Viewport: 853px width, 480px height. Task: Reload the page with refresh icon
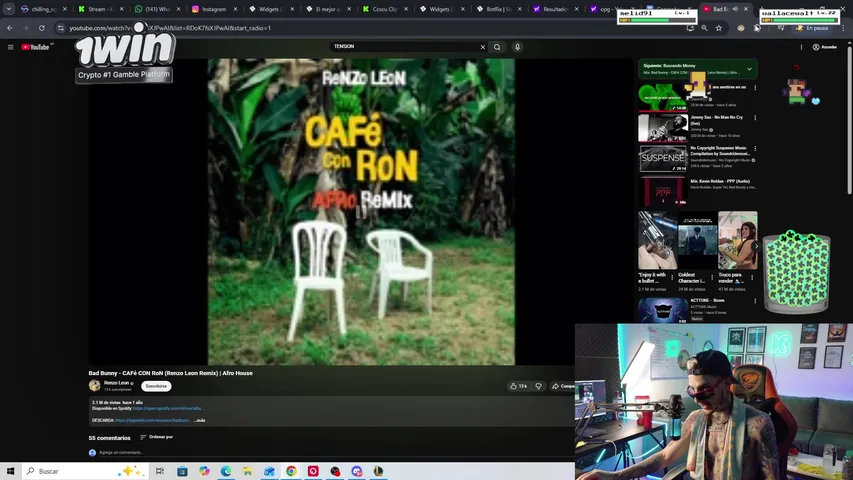pyautogui.click(x=41, y=28)
